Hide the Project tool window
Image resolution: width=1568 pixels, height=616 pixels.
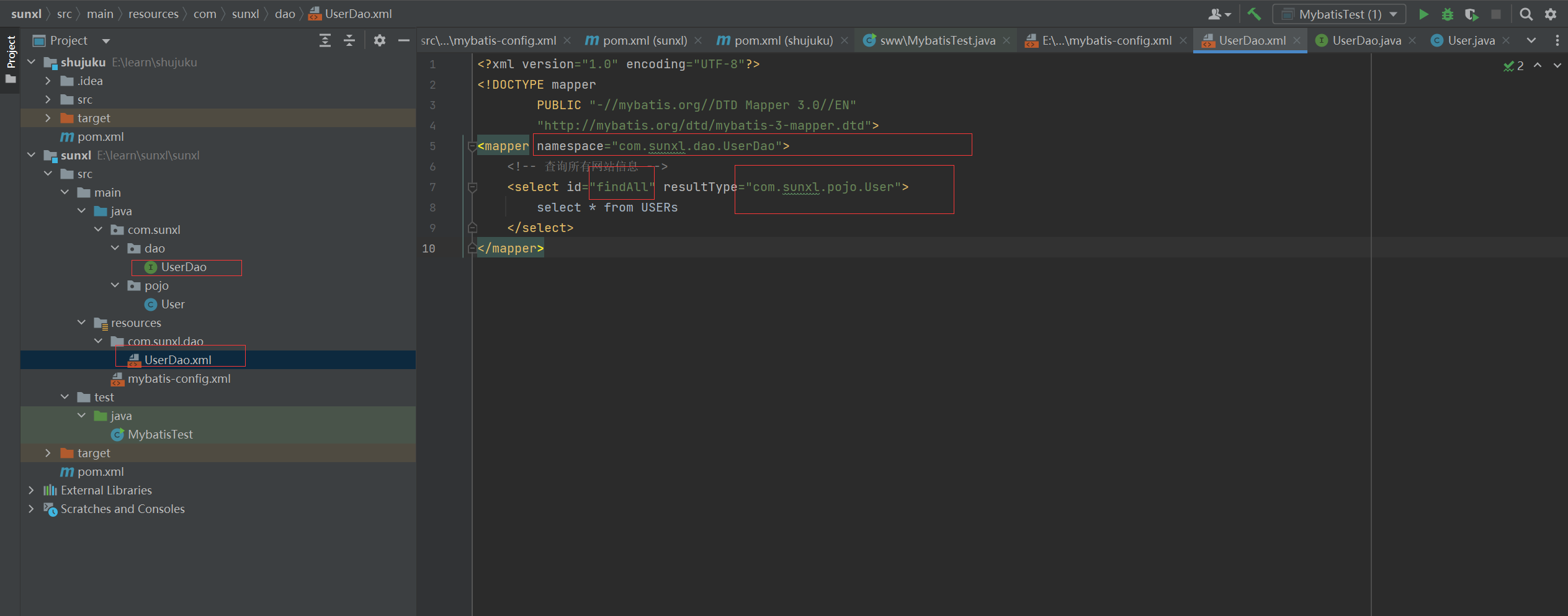pyautogui.click(x=404, y=41)
